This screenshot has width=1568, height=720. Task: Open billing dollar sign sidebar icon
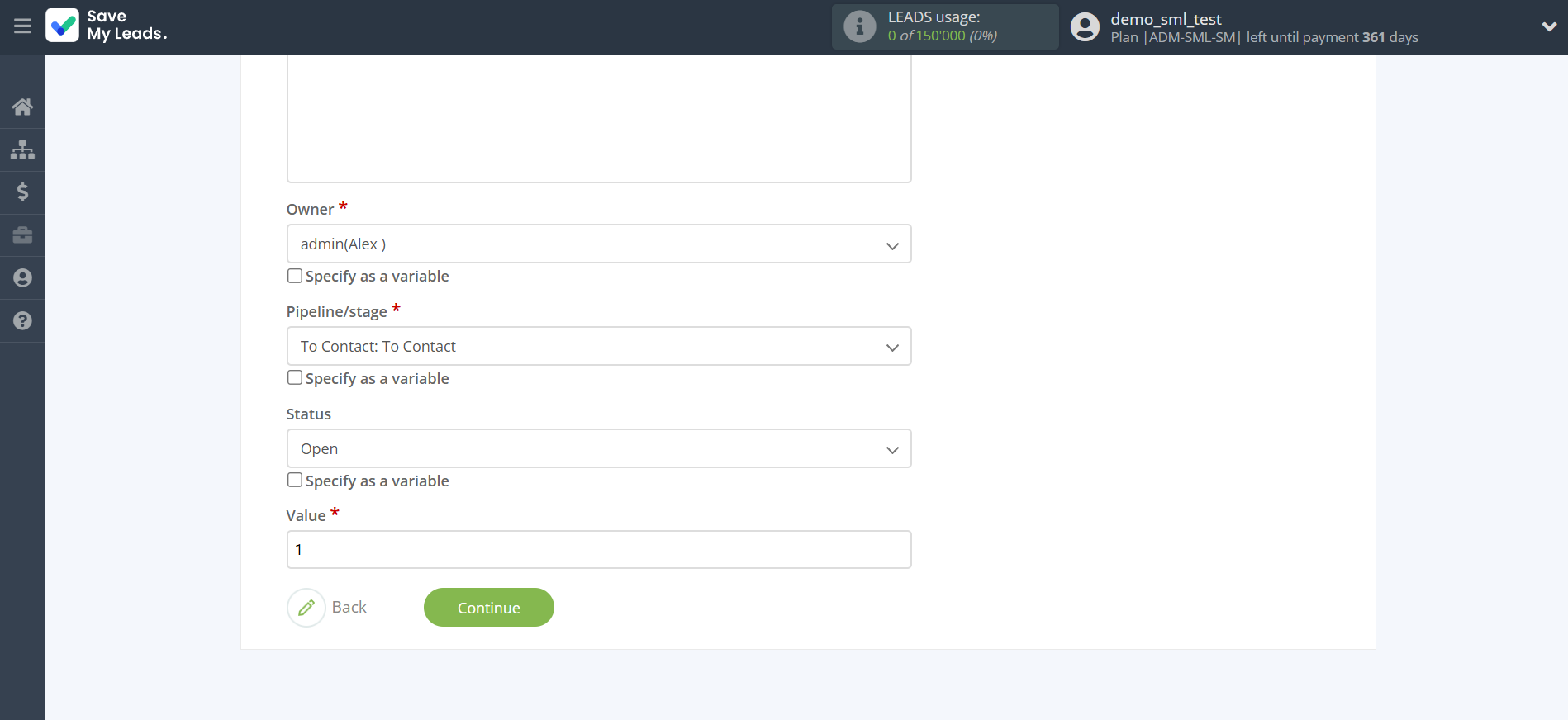pyautogui.click(x=22, y=192)
